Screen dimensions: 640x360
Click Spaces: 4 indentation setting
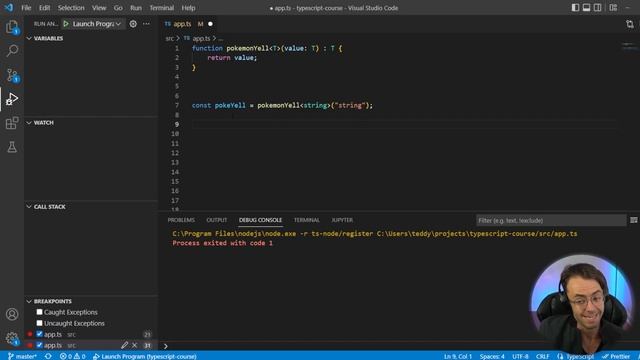(492, 356)
